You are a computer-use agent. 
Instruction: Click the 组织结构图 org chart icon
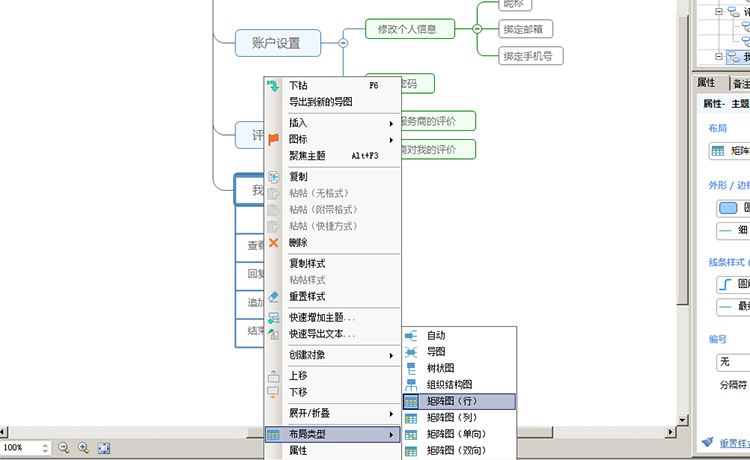pos(411,384)
